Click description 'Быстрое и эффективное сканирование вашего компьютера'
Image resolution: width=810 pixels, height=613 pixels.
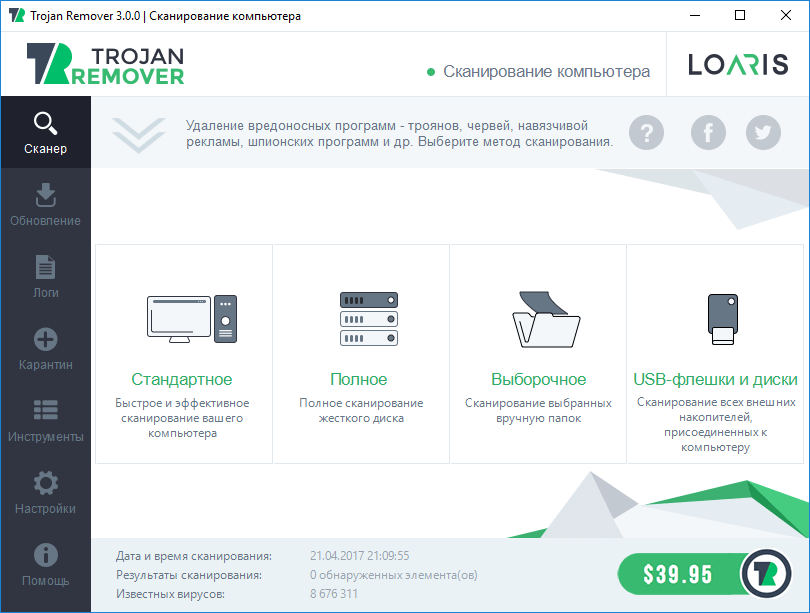[x=182, y=418]
